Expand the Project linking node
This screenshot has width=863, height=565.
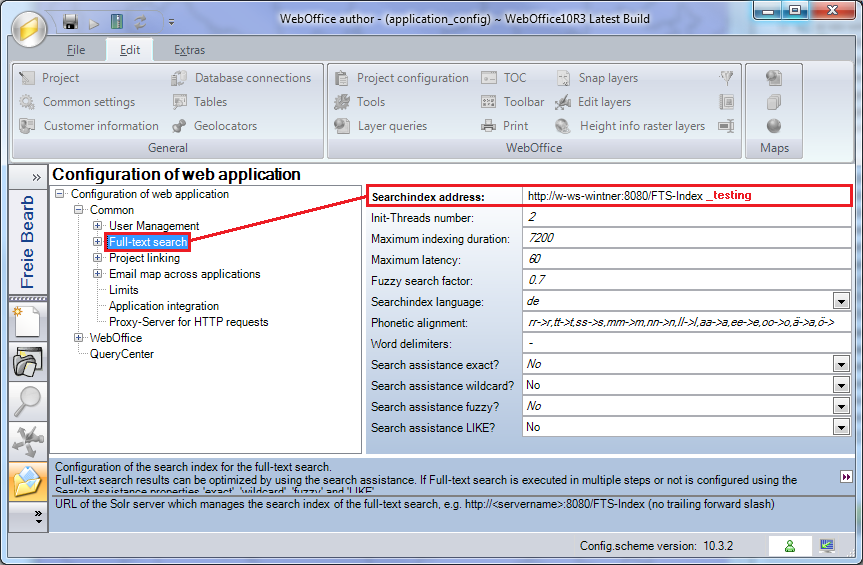(x=97, y=257)
